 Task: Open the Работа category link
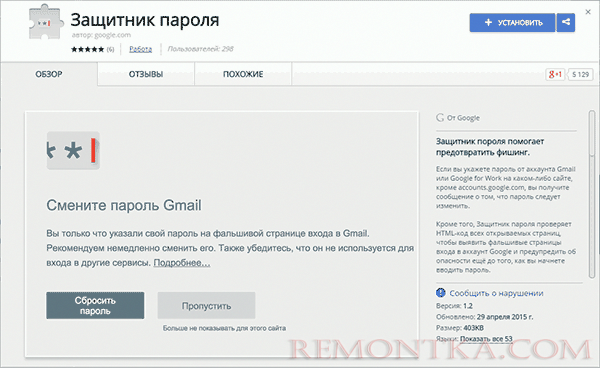[x=140, y=49]
